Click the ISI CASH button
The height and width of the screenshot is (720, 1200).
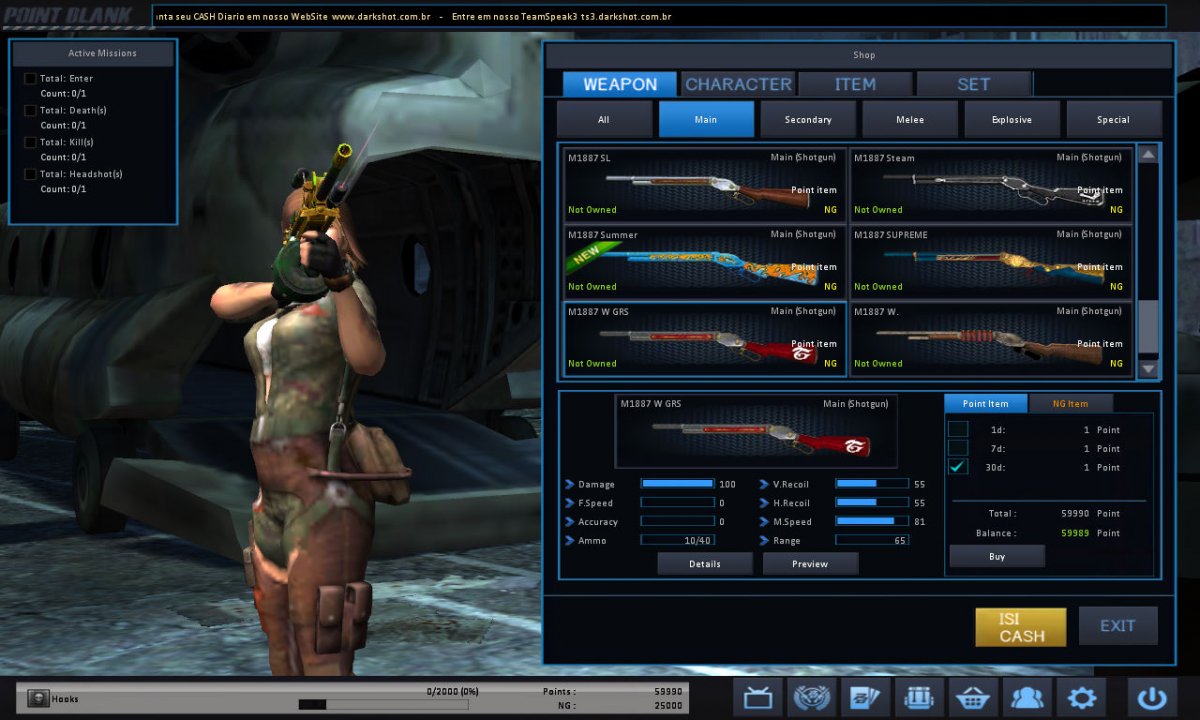(x=1021, y=627)
